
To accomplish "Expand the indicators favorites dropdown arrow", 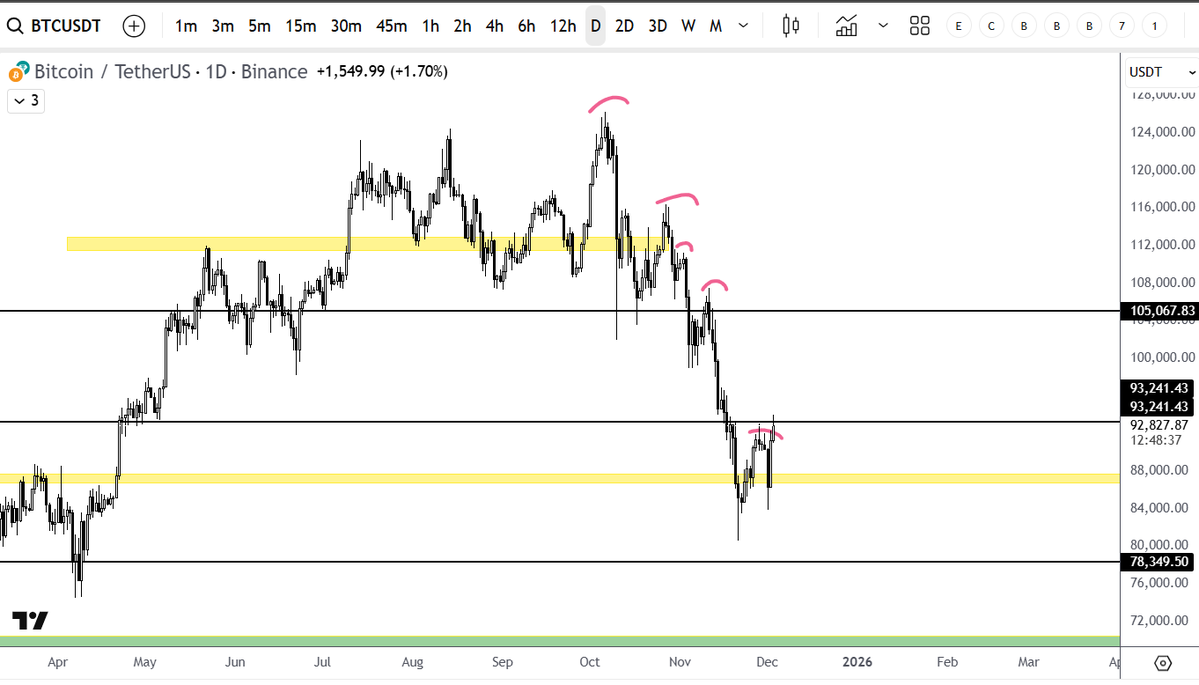I will tap(883, 26).
